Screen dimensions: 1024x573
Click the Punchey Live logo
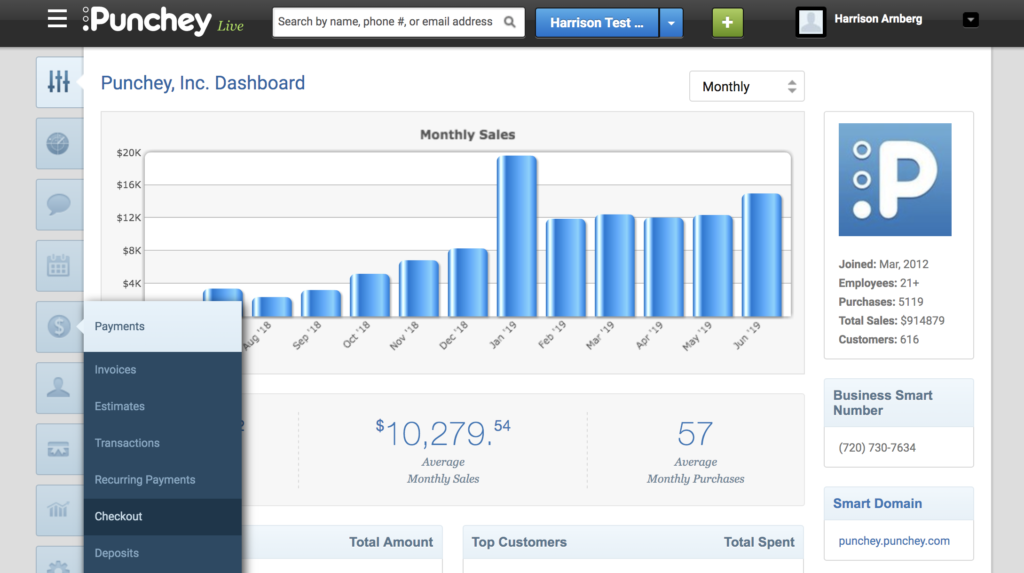[163, 21]
